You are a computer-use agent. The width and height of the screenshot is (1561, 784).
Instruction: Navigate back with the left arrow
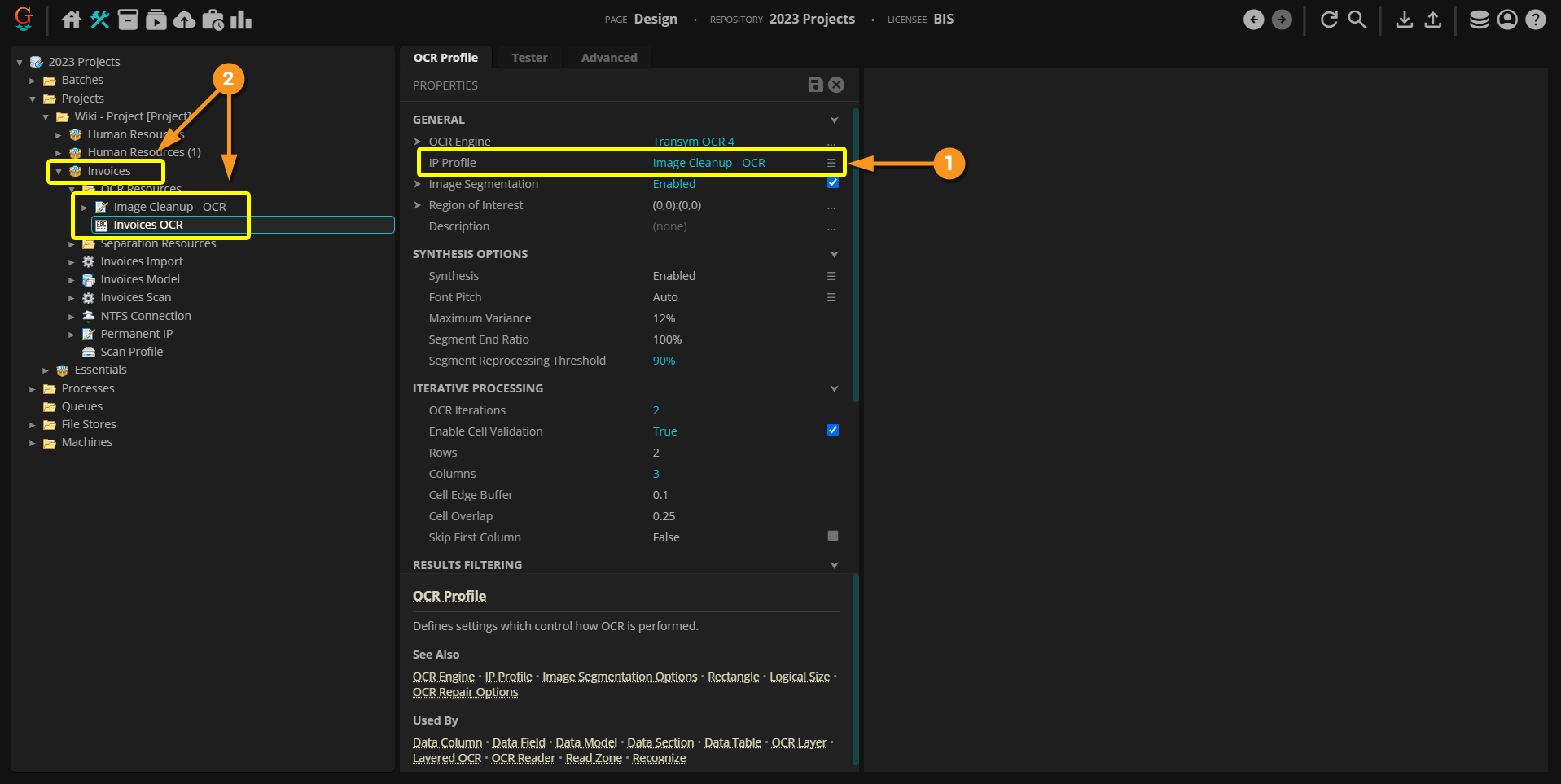tap(1254, 20)
